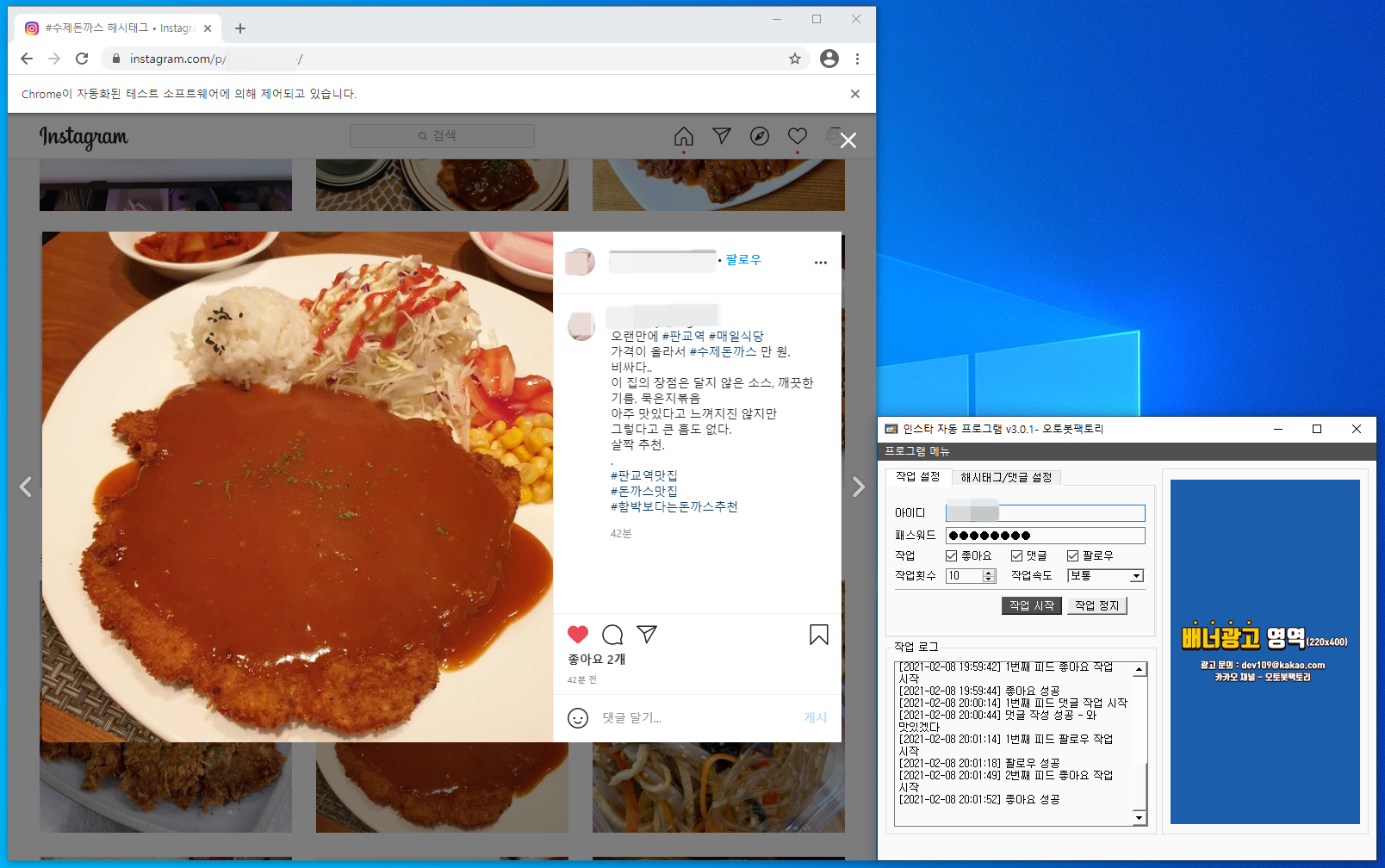
Task: Click the 아이디 input field
Action: (1045, 513)
